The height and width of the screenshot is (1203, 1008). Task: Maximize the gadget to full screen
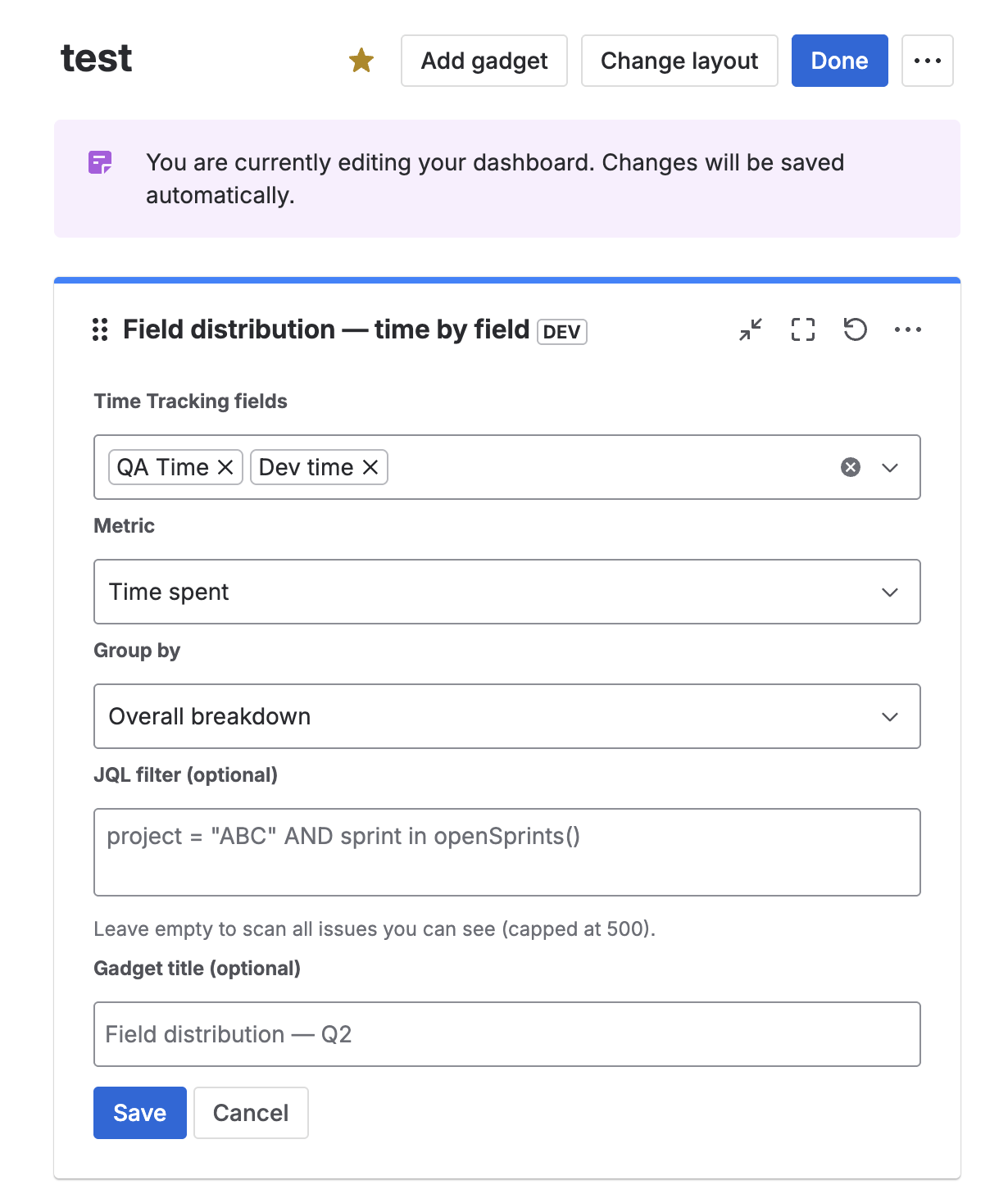click(x=803, y=329)
